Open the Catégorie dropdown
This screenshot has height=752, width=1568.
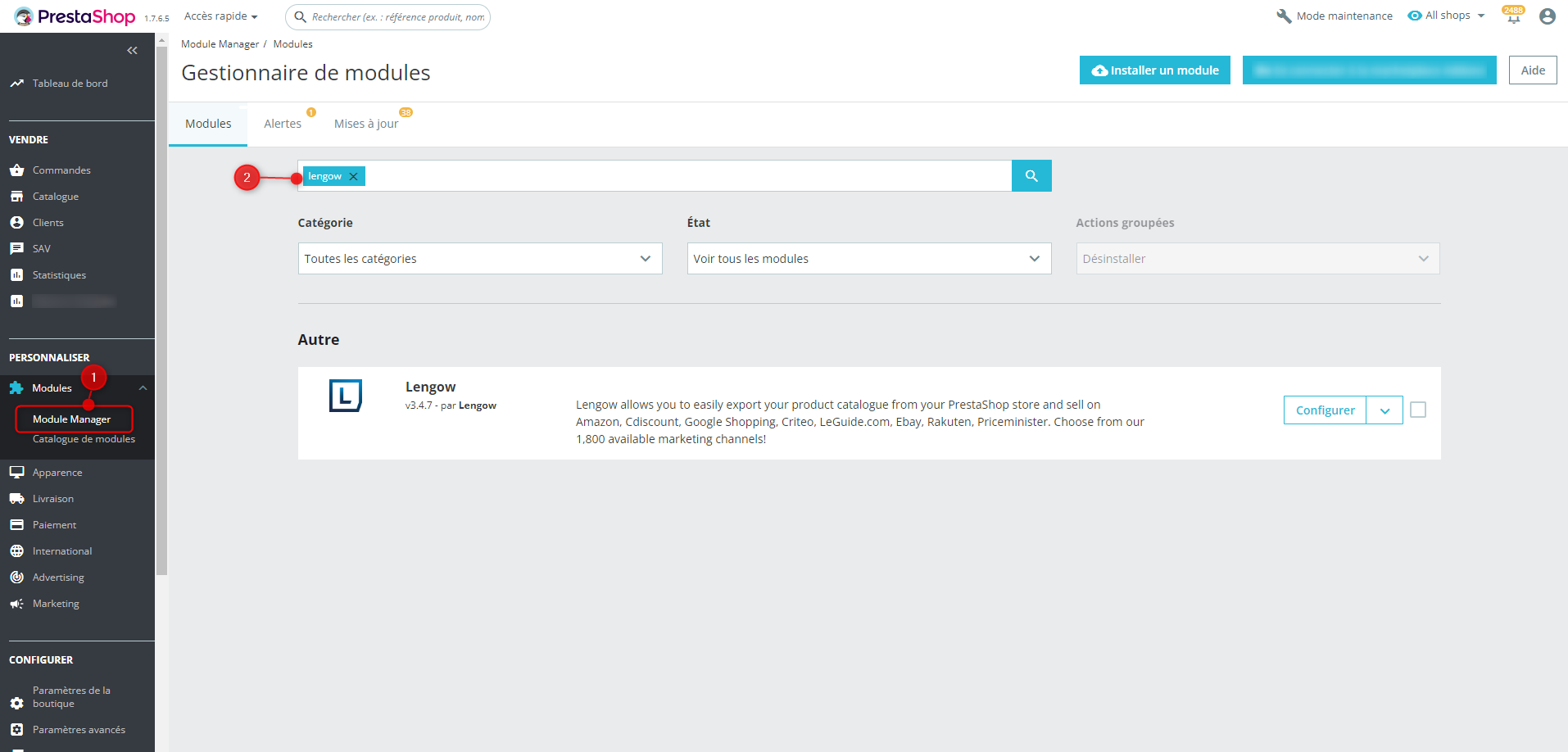click(x=479, y=259)
